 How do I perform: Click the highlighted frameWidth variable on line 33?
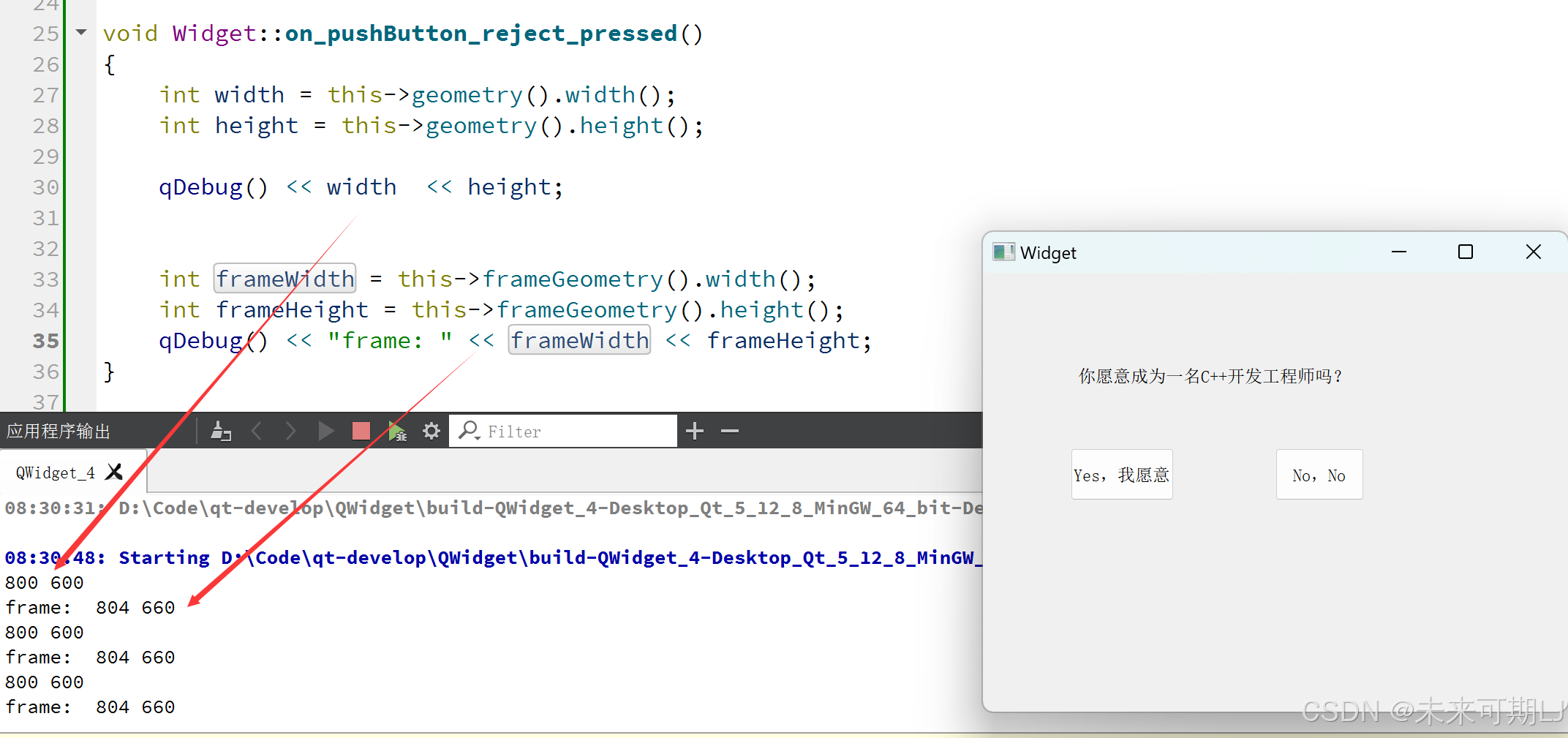[x=285, y=279]
